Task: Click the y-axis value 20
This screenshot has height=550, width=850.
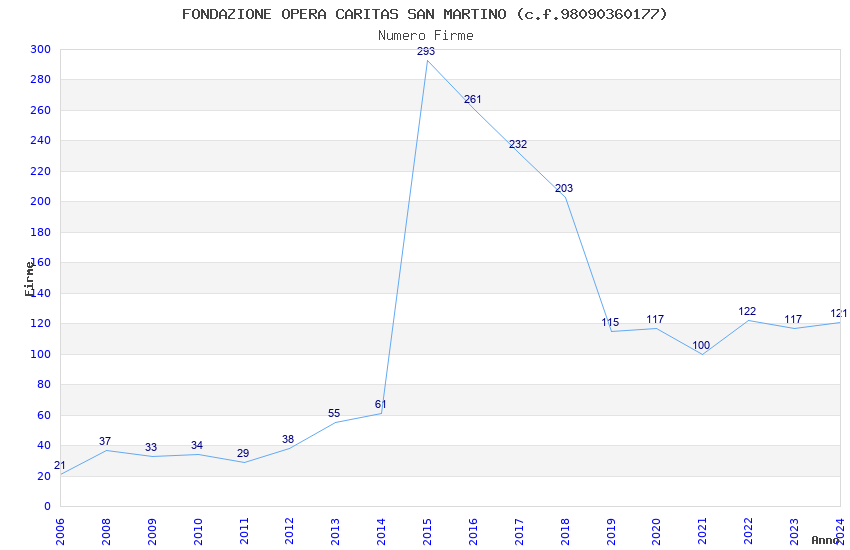Action: click(x=44, y=476)
